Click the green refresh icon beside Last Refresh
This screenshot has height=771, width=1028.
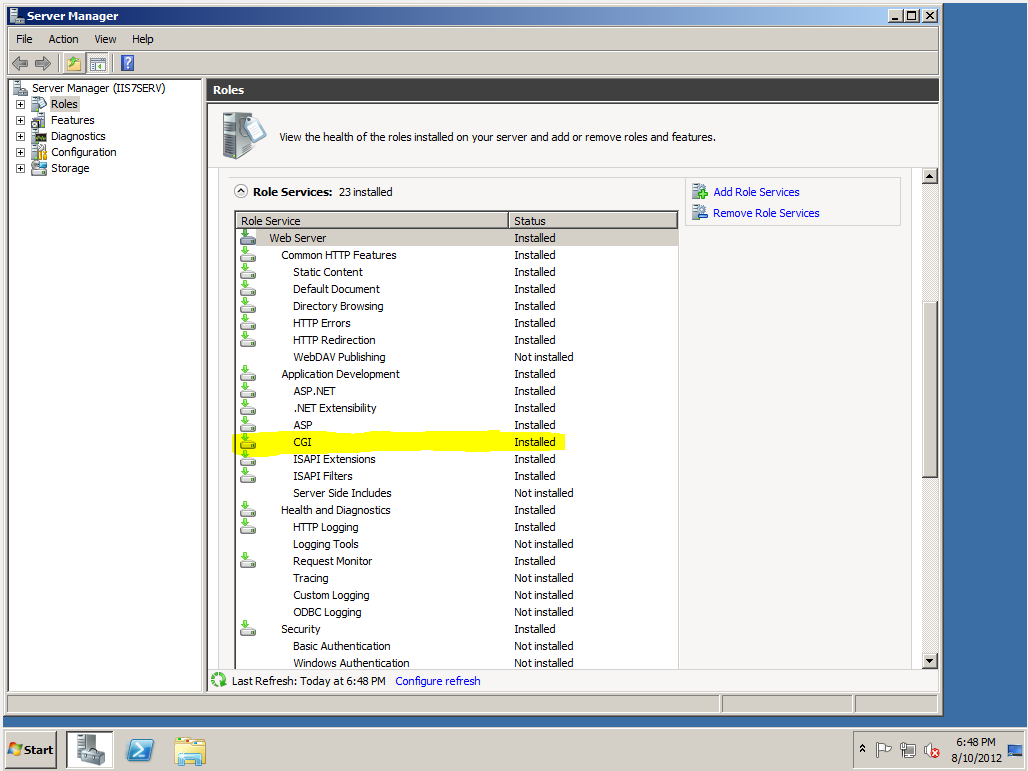tap(219, 681)
